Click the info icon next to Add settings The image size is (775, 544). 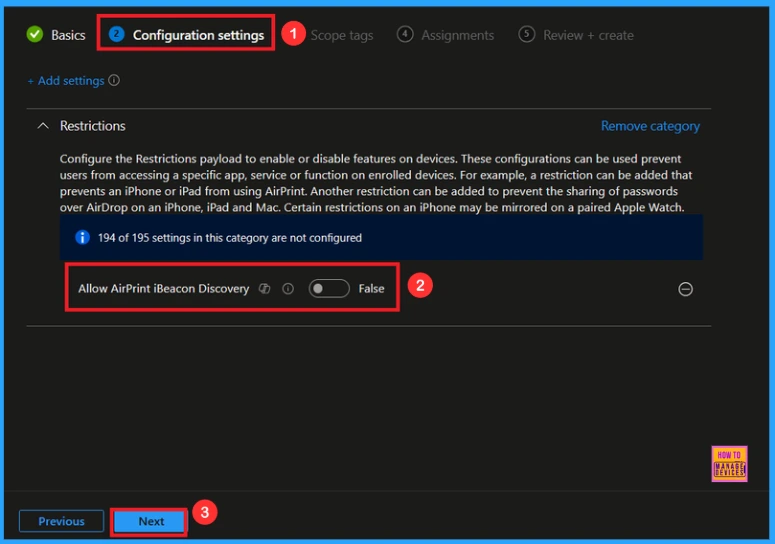tap(114, 81)
